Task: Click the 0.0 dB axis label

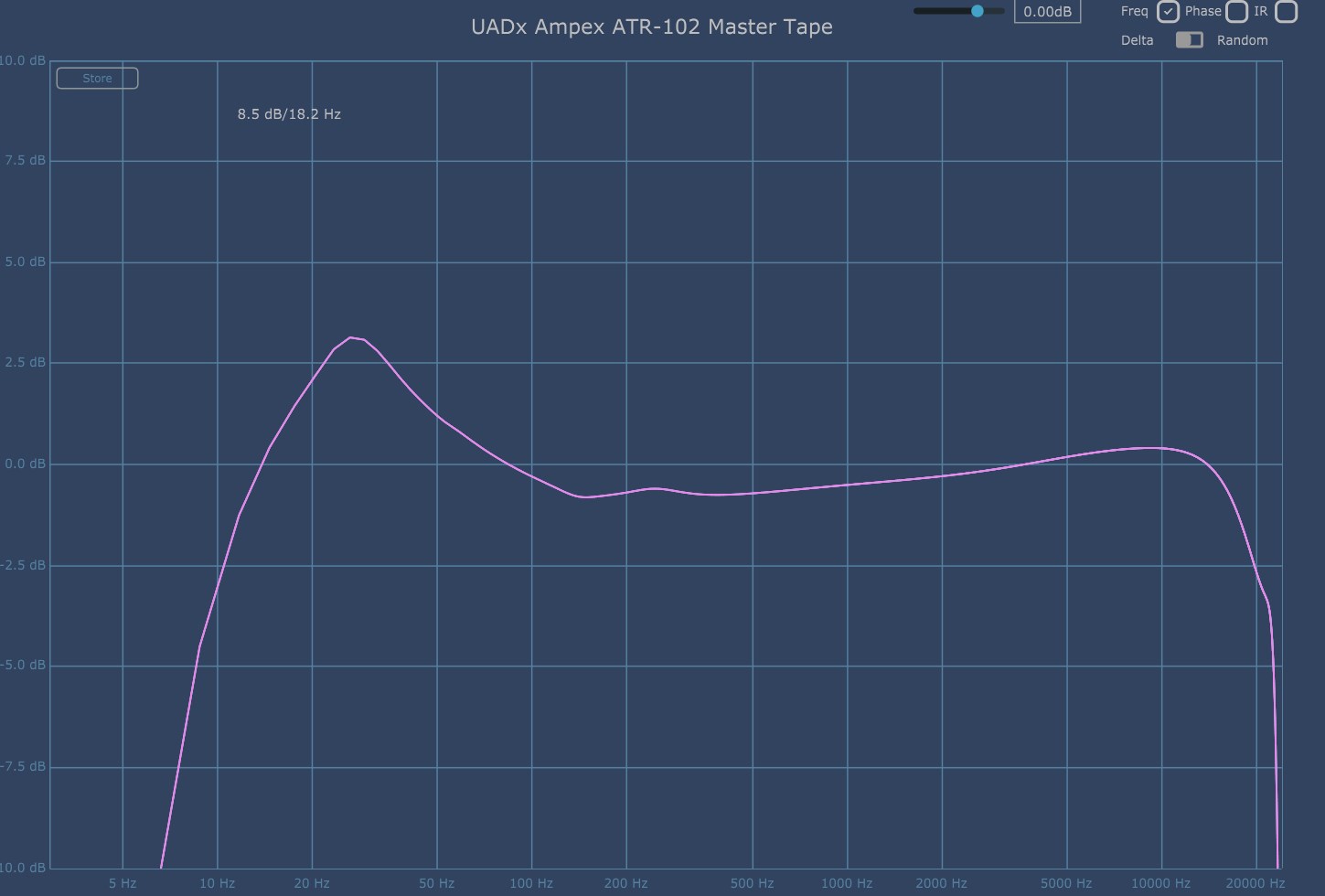Action: 25,464
